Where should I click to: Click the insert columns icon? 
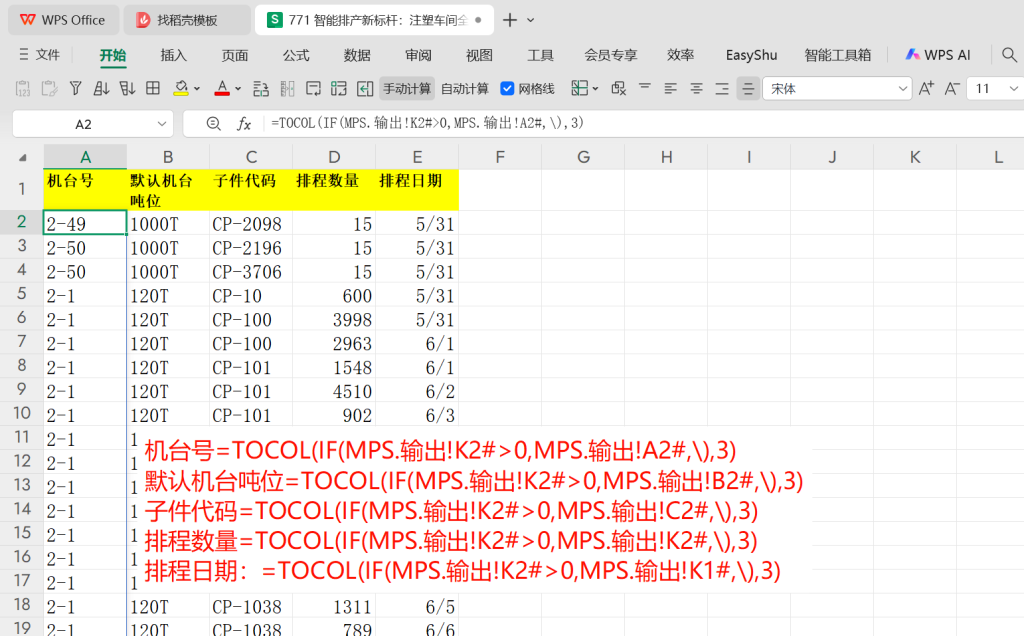tap(287, 89)
